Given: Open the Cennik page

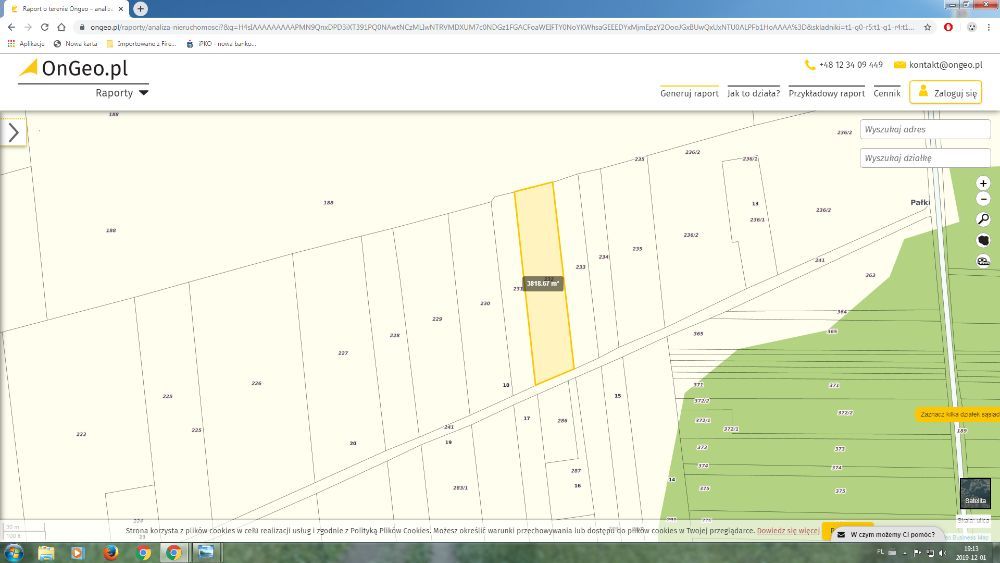Looking at the screenshot, I should (886, 93).
